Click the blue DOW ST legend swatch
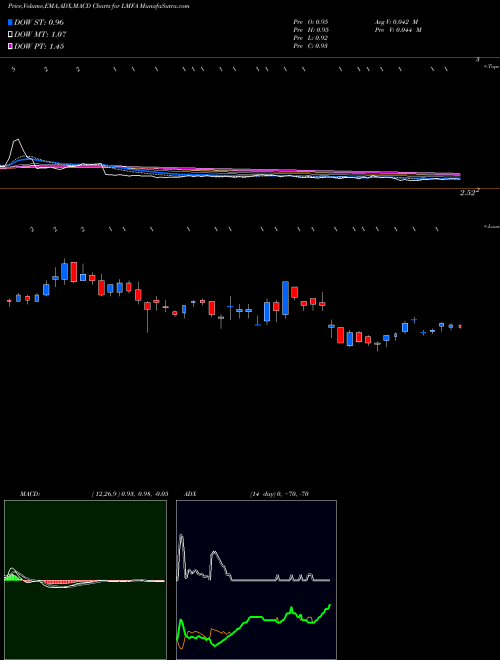 pos(10,22)
